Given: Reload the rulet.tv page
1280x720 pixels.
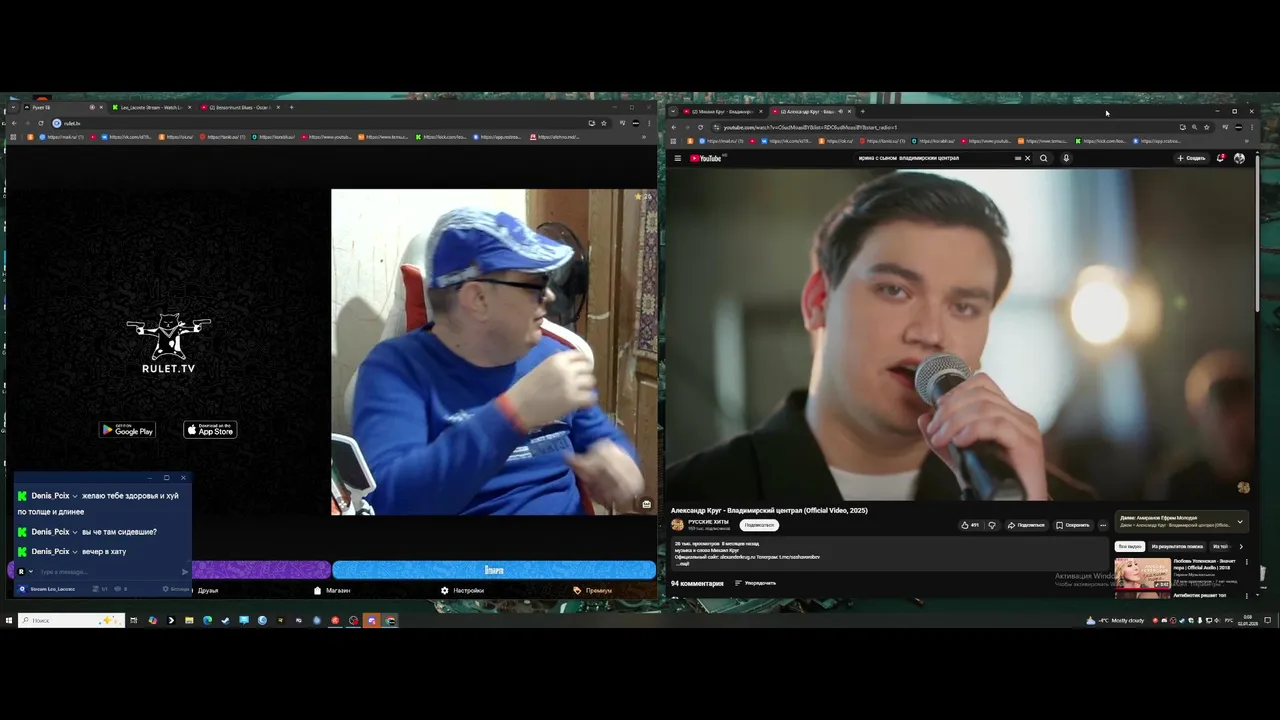Looking at the screenshot, I should pyautogui.click(x=40, y=123).
